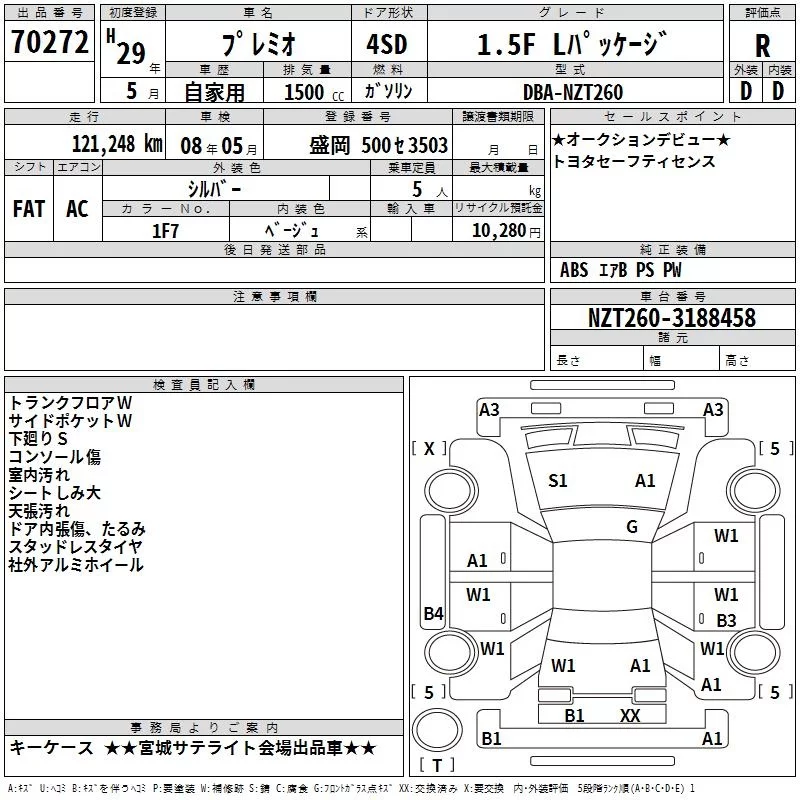Click the 注意事項欄 section header

click(274, 296)
